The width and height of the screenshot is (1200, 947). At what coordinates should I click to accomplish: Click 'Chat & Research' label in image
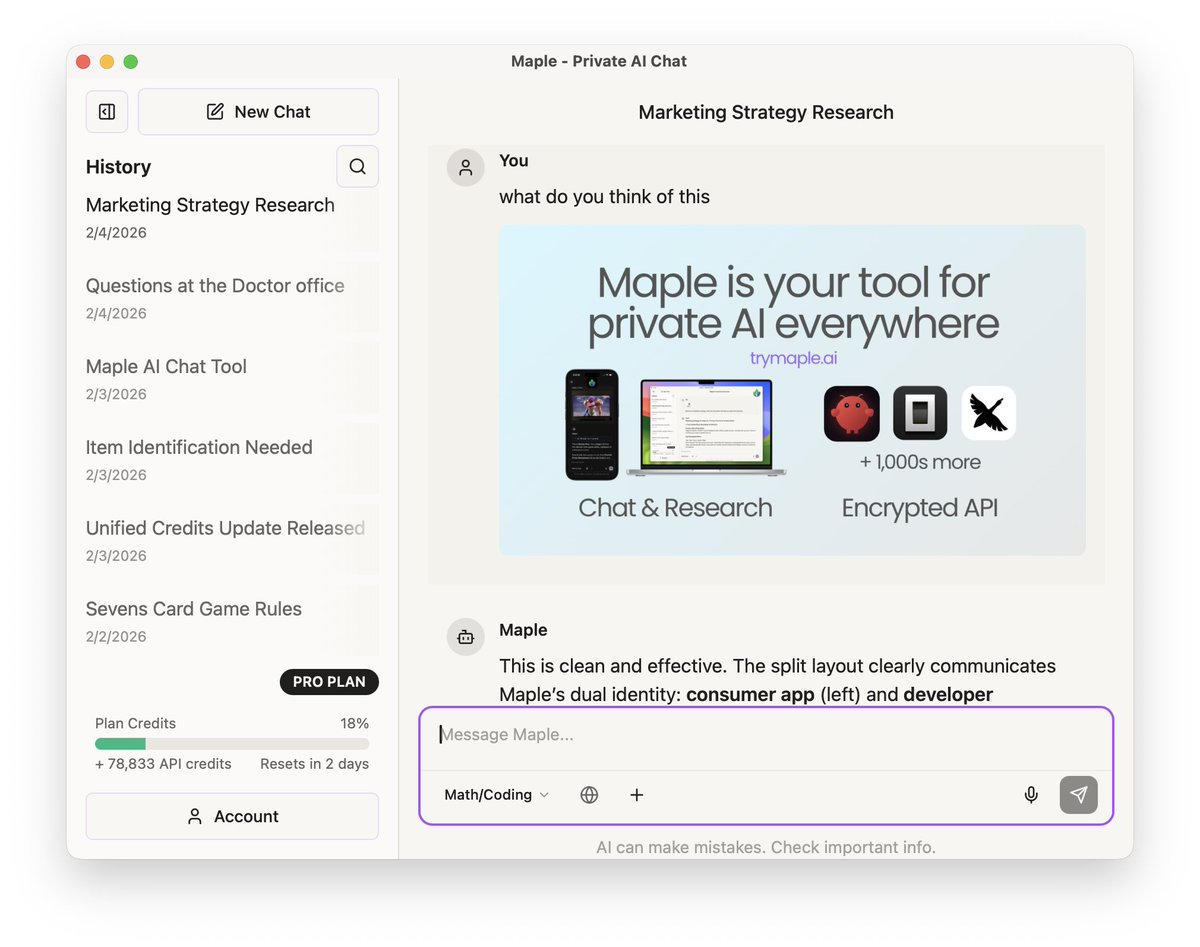click(x=675, y=508)
